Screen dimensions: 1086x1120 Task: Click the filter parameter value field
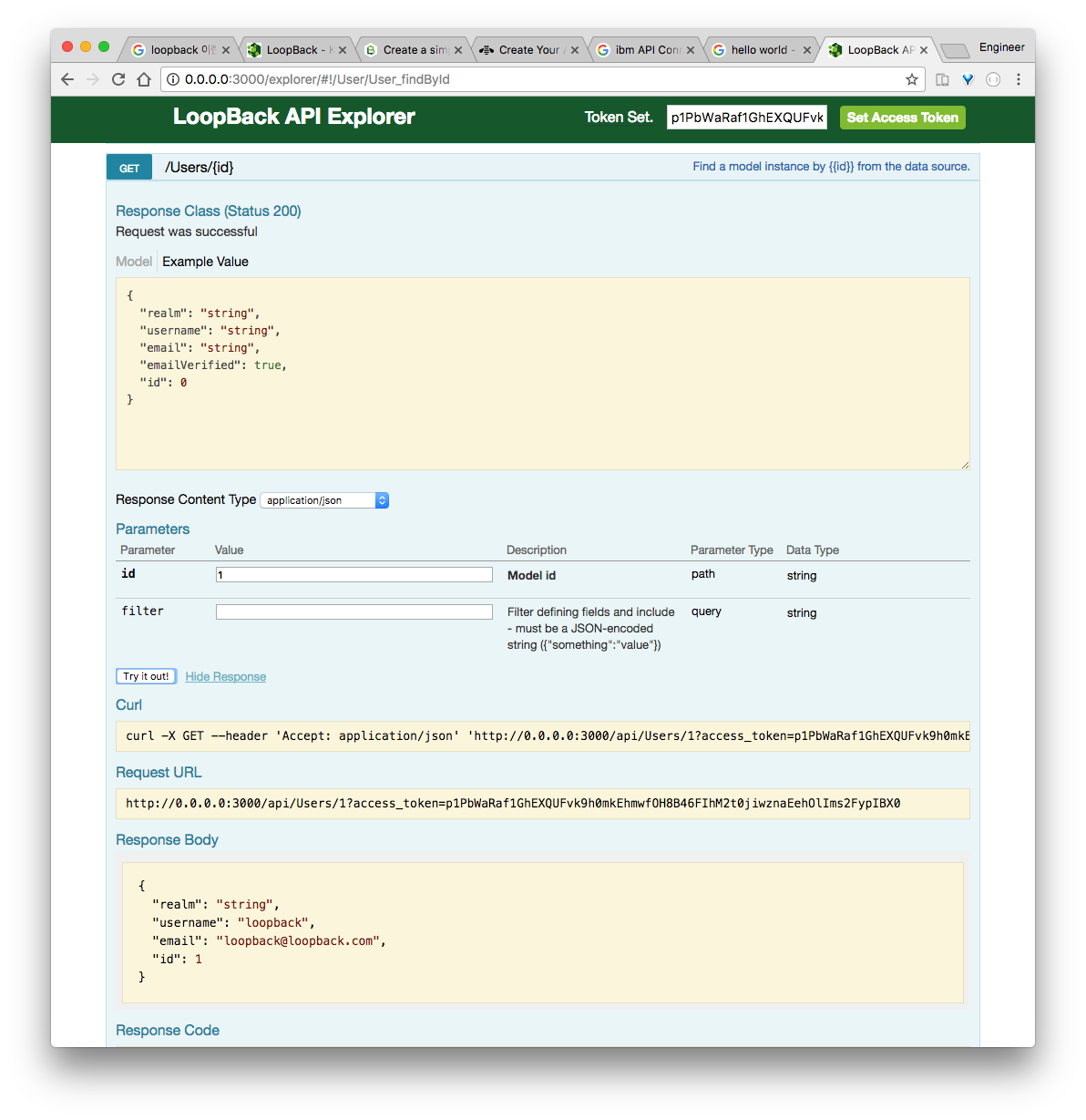point(354,612)
